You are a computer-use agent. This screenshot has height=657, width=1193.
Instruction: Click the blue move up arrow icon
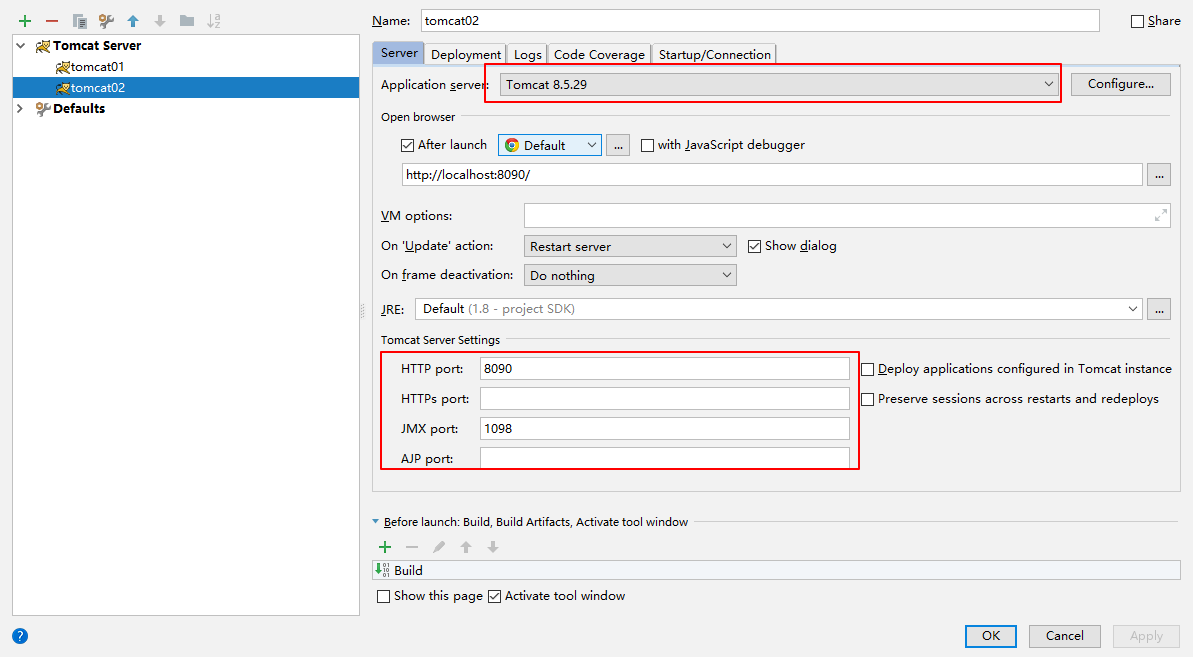(133, 21)
